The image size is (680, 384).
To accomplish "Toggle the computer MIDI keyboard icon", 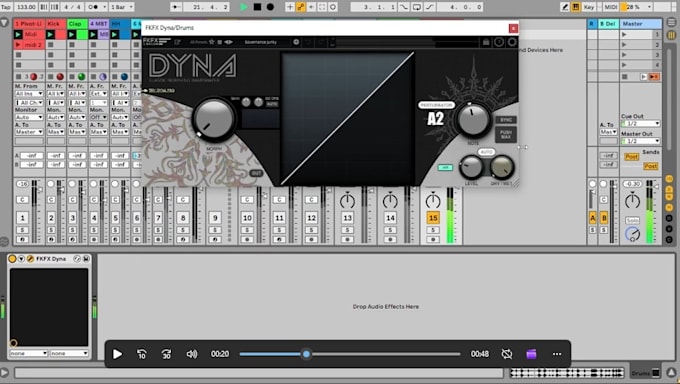I will [576, 7].
